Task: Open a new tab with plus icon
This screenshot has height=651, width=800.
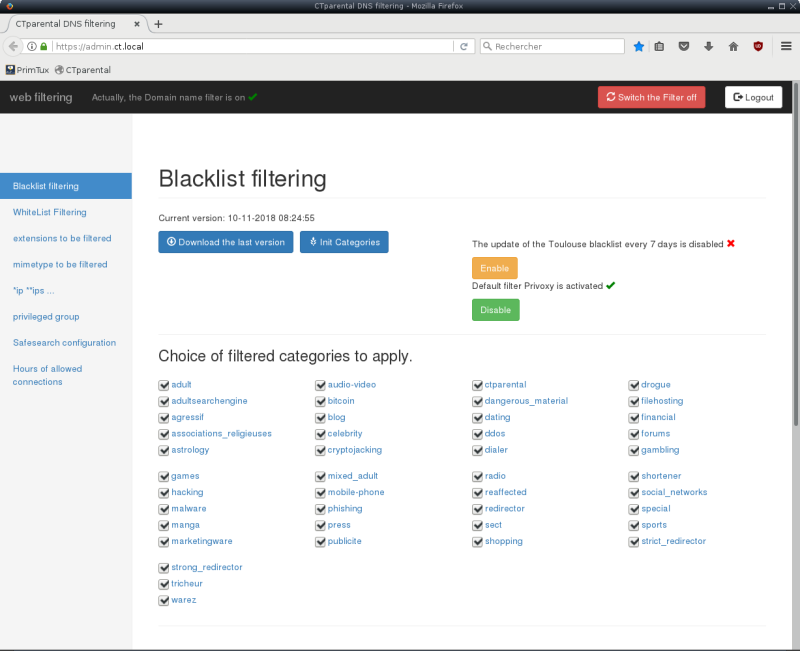Action: coord(158,24)
